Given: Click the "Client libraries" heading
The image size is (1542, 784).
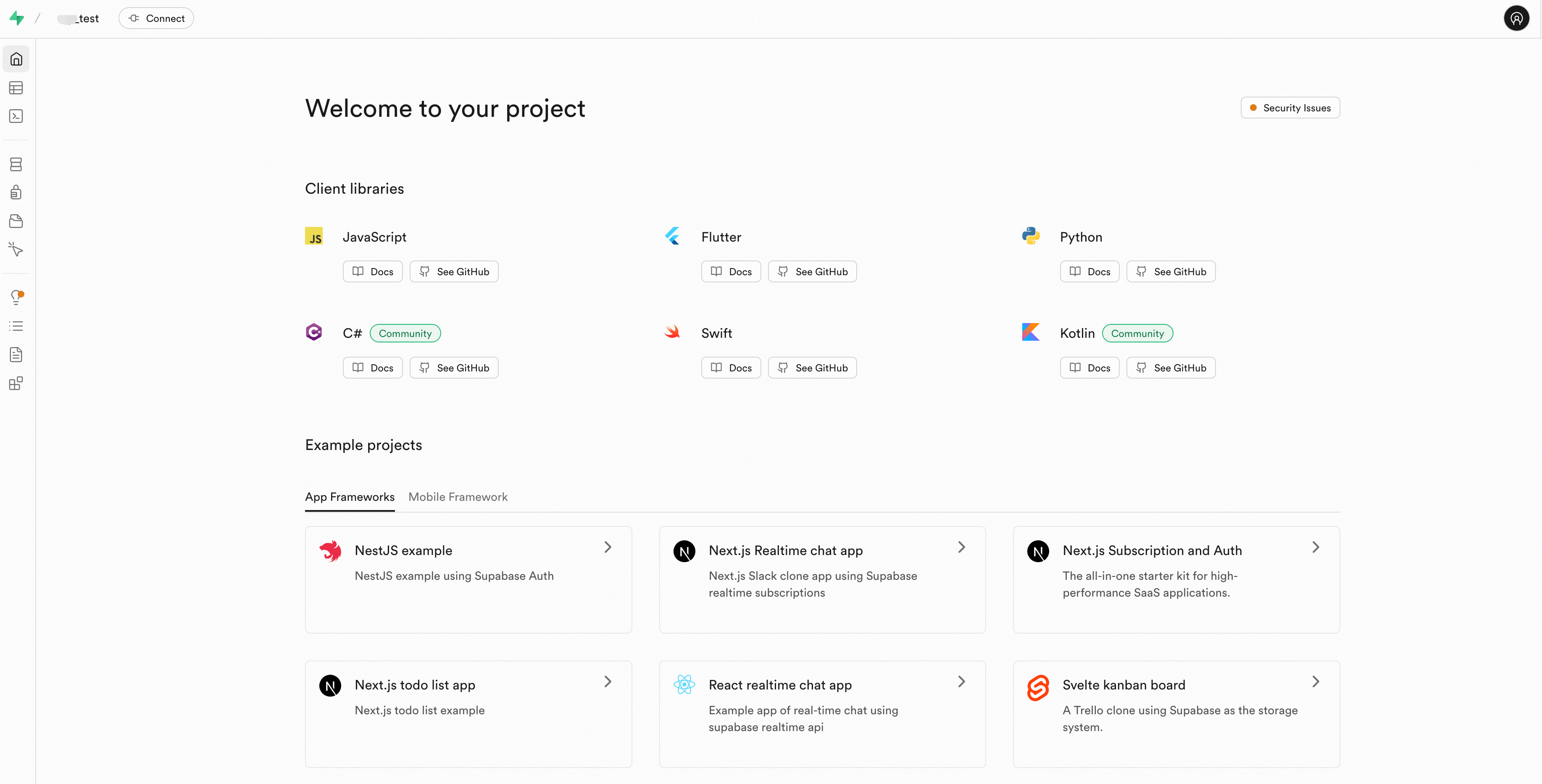Looking at the screenshot, I should coord(354,189).
